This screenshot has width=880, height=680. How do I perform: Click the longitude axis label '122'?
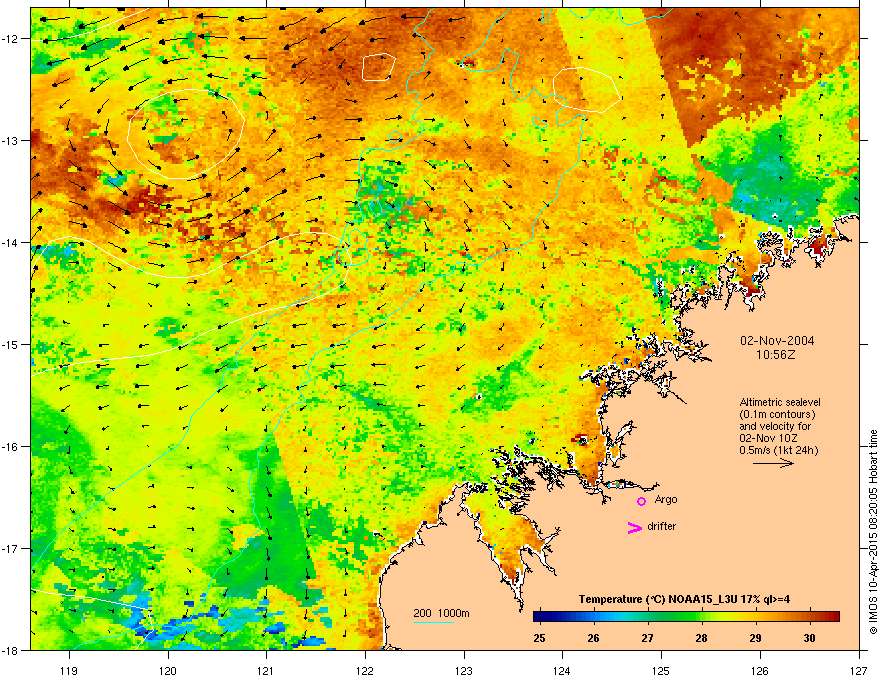click(x=365, y=670)
